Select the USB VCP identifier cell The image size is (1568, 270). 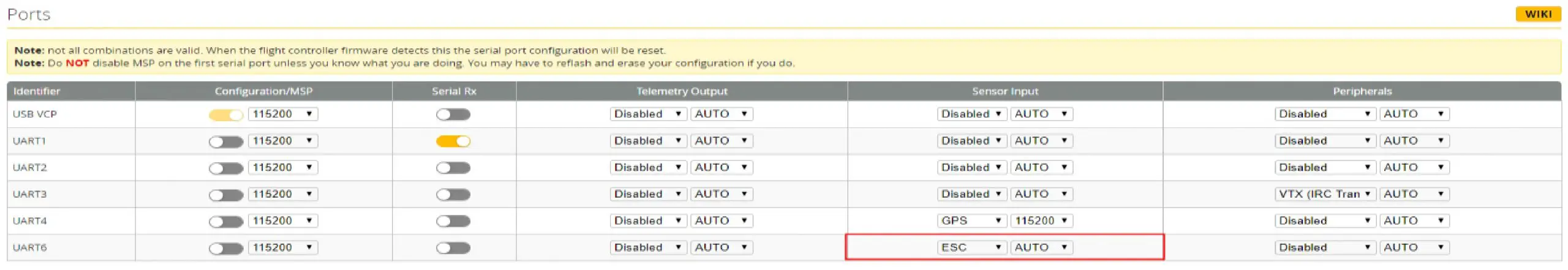[x=71, y=114]
